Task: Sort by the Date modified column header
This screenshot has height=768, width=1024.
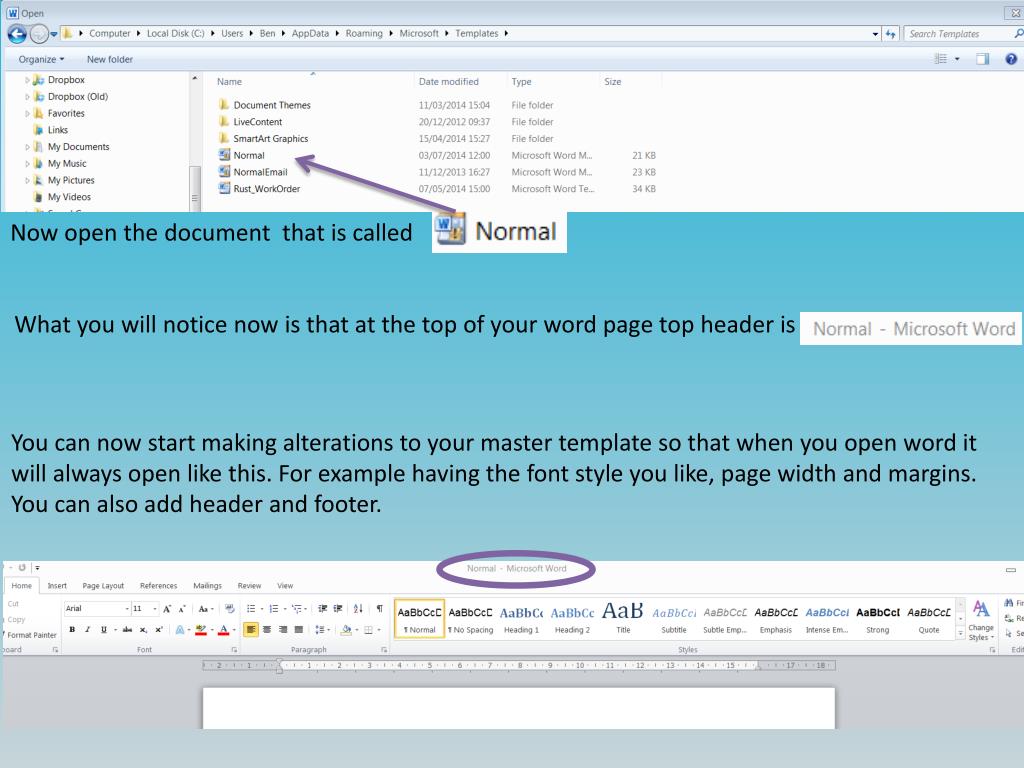Action: point(449,82)
